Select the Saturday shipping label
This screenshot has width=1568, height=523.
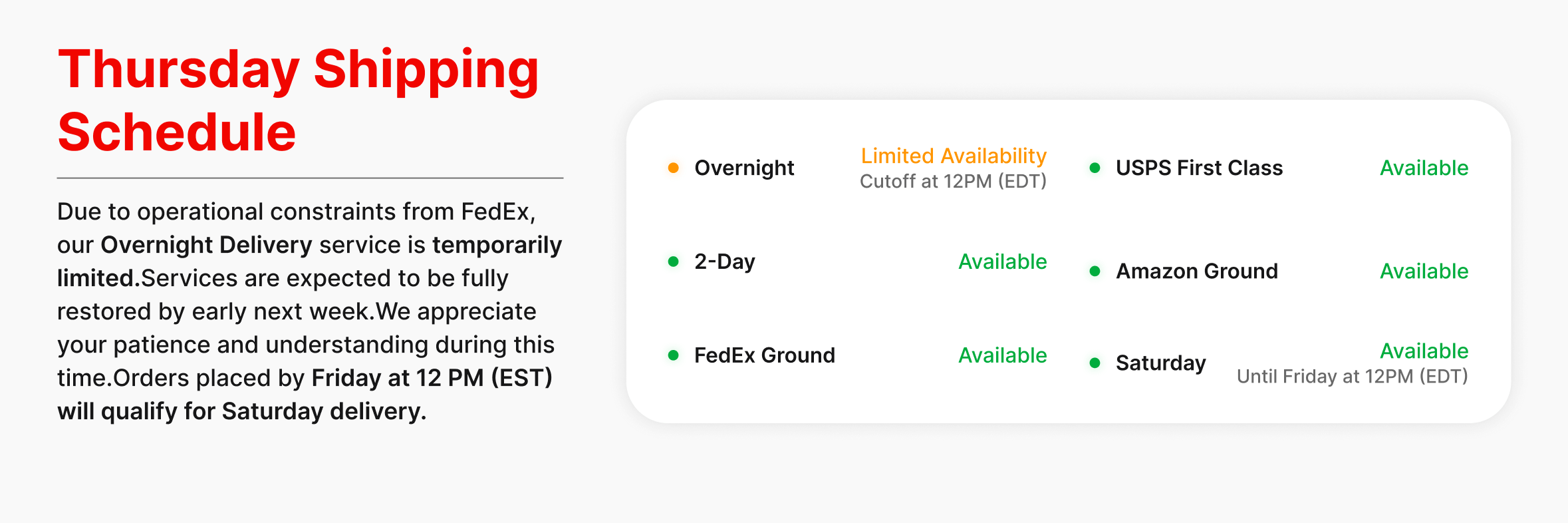point(1160,363)
